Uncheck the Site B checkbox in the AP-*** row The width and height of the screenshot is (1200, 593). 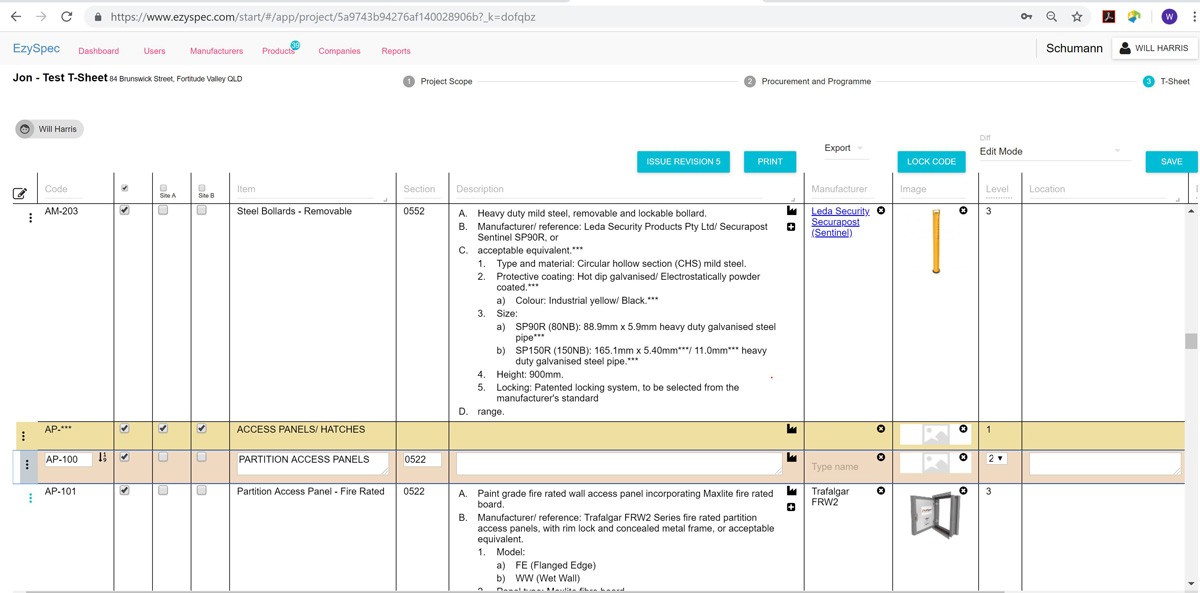(x=202, y=429)
